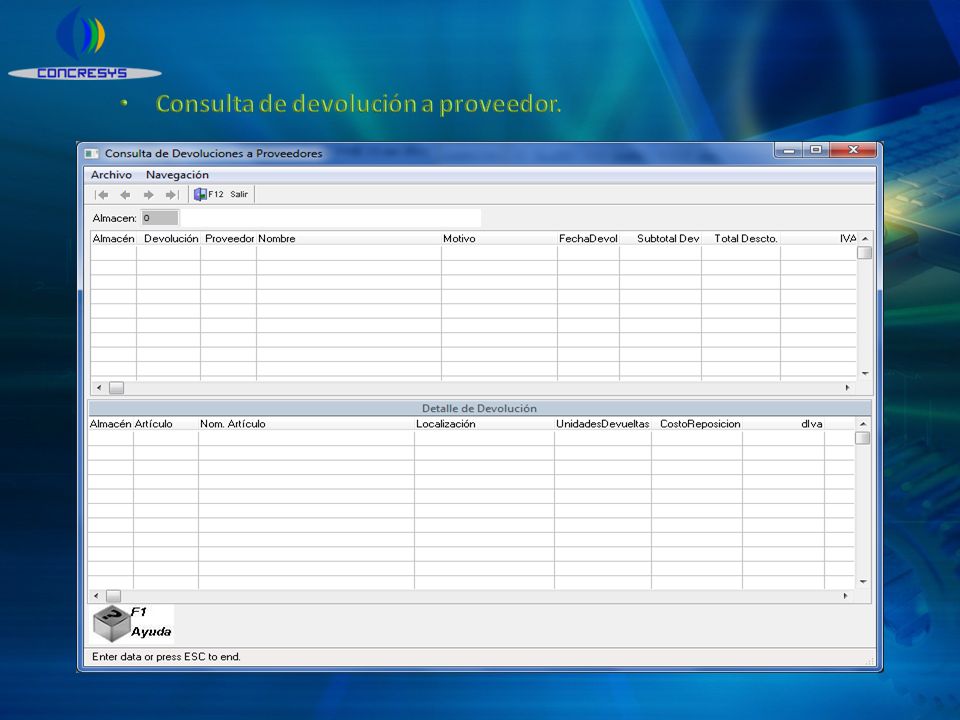Select the Subtotal Dev column header
960x720 pixels.
660,239
